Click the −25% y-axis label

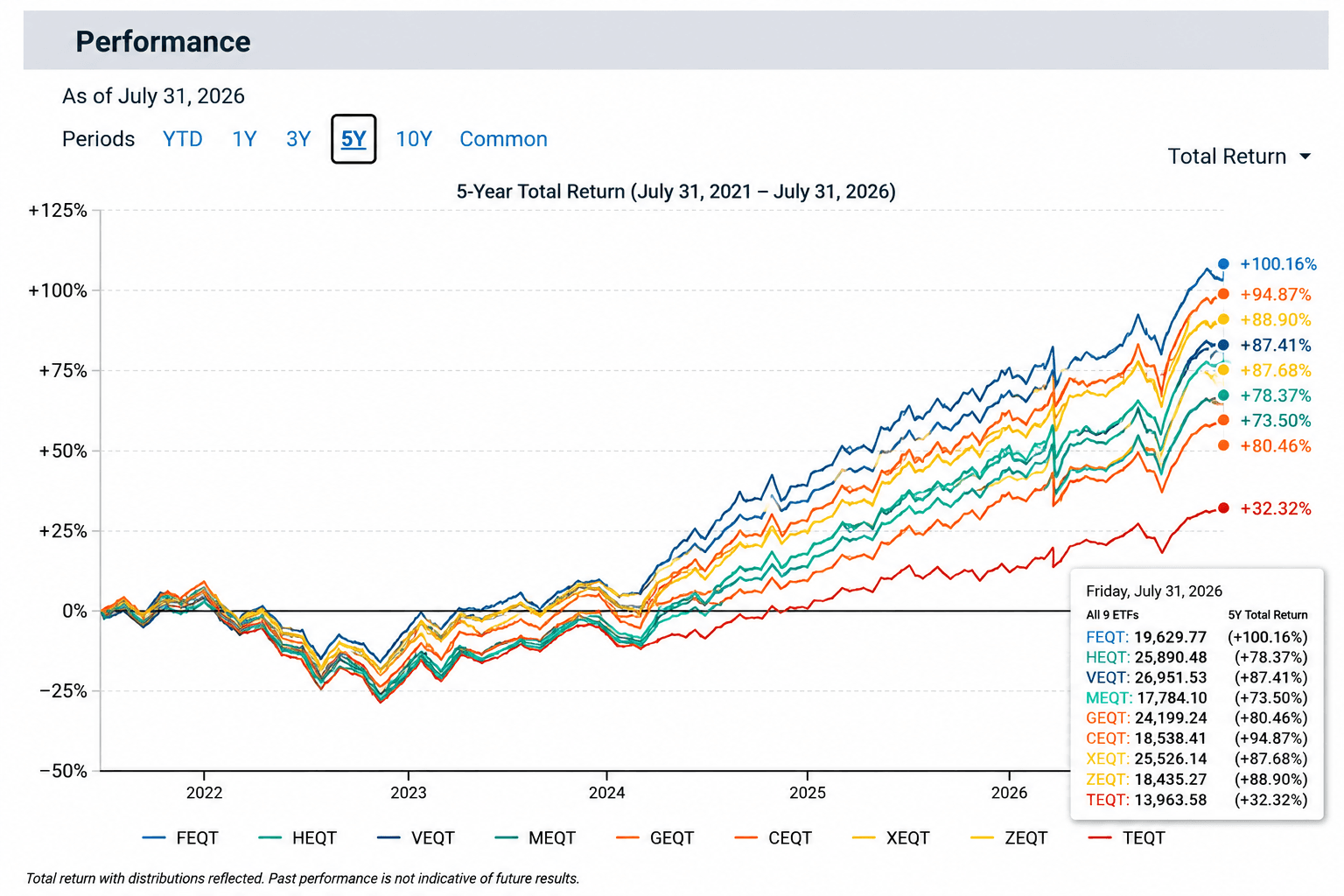pyautogui.click(x=63, y=691)
